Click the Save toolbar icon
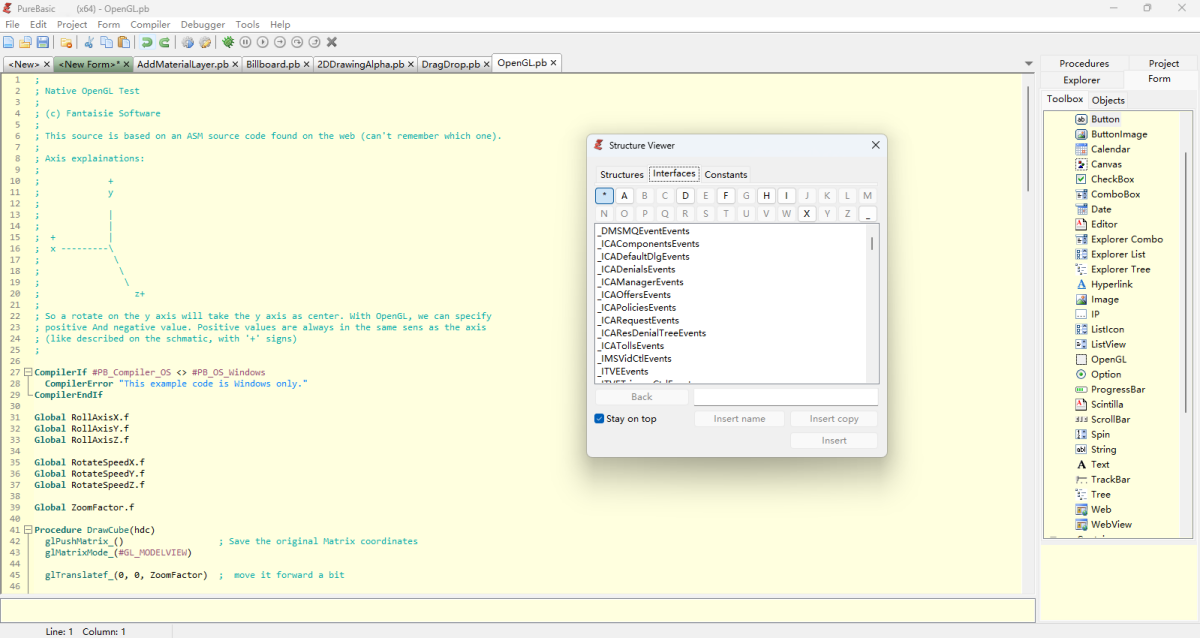1200x638 pixels. tap(42, 42)
